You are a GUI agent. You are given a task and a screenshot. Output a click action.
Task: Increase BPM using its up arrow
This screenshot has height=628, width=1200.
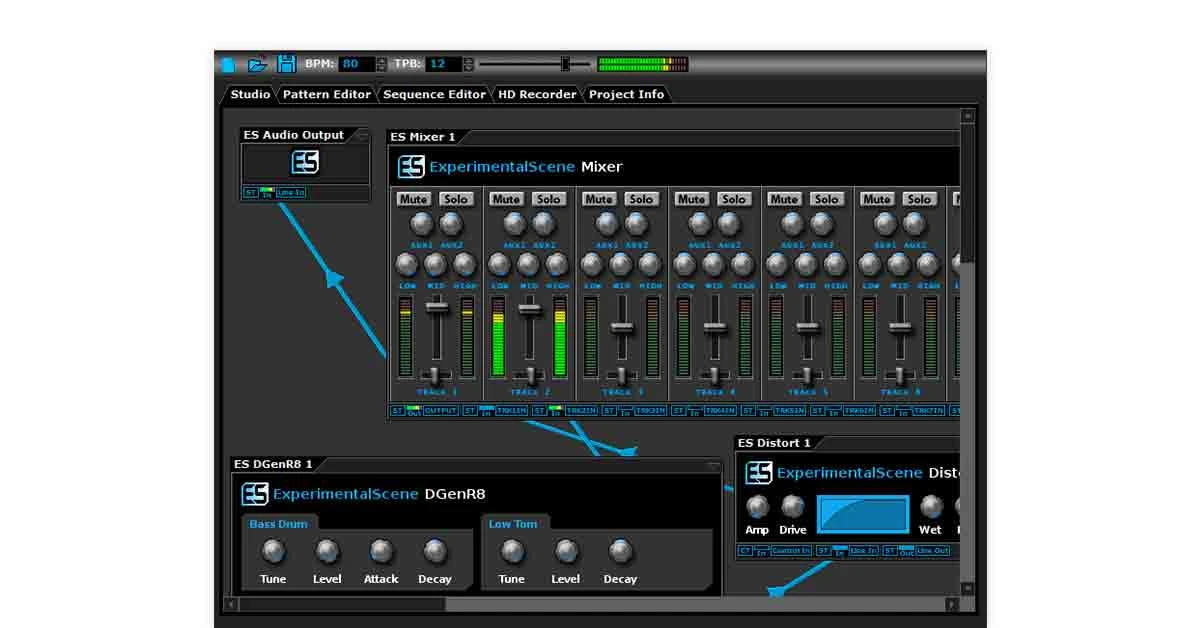382,58
